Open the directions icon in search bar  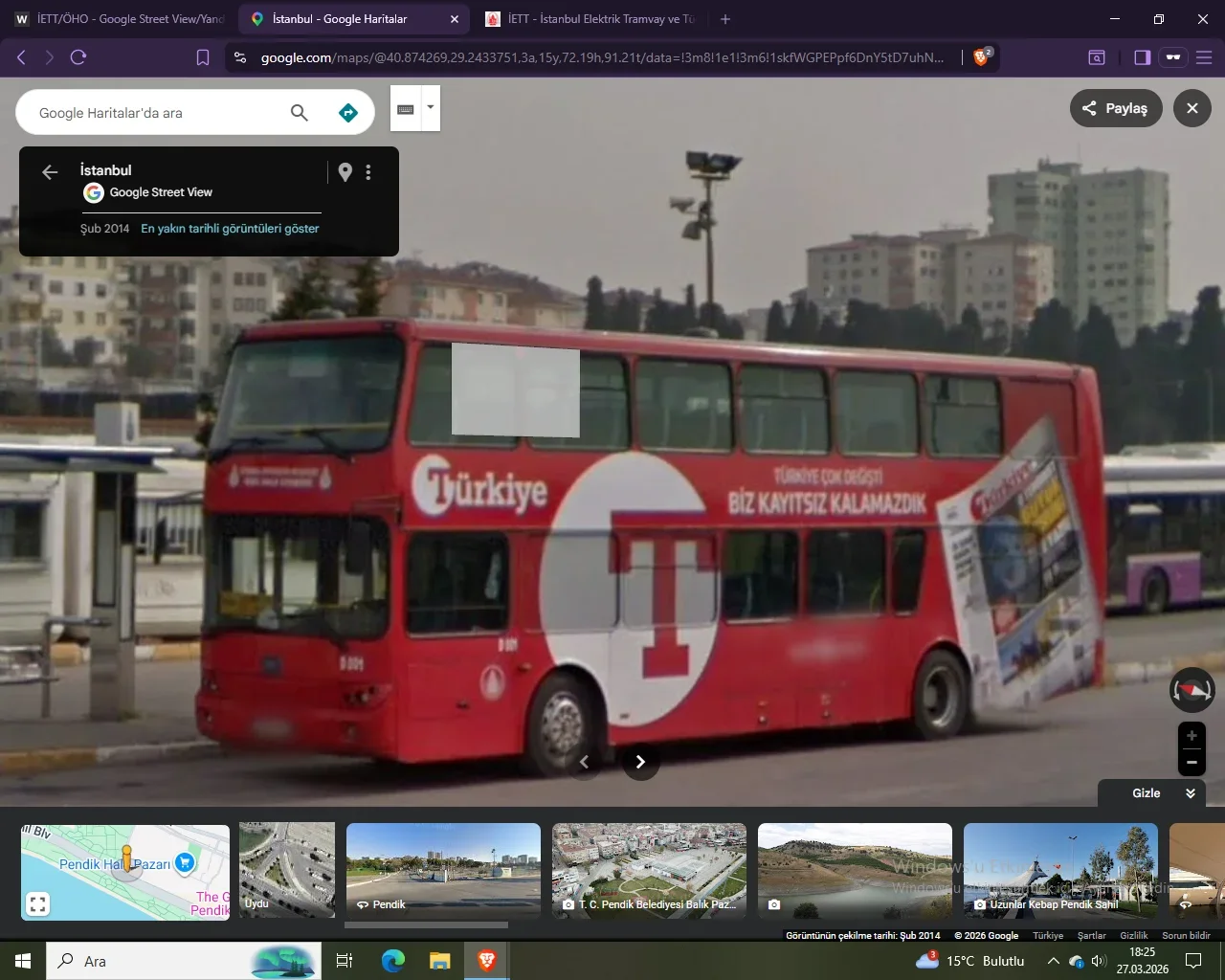point(347,112)
